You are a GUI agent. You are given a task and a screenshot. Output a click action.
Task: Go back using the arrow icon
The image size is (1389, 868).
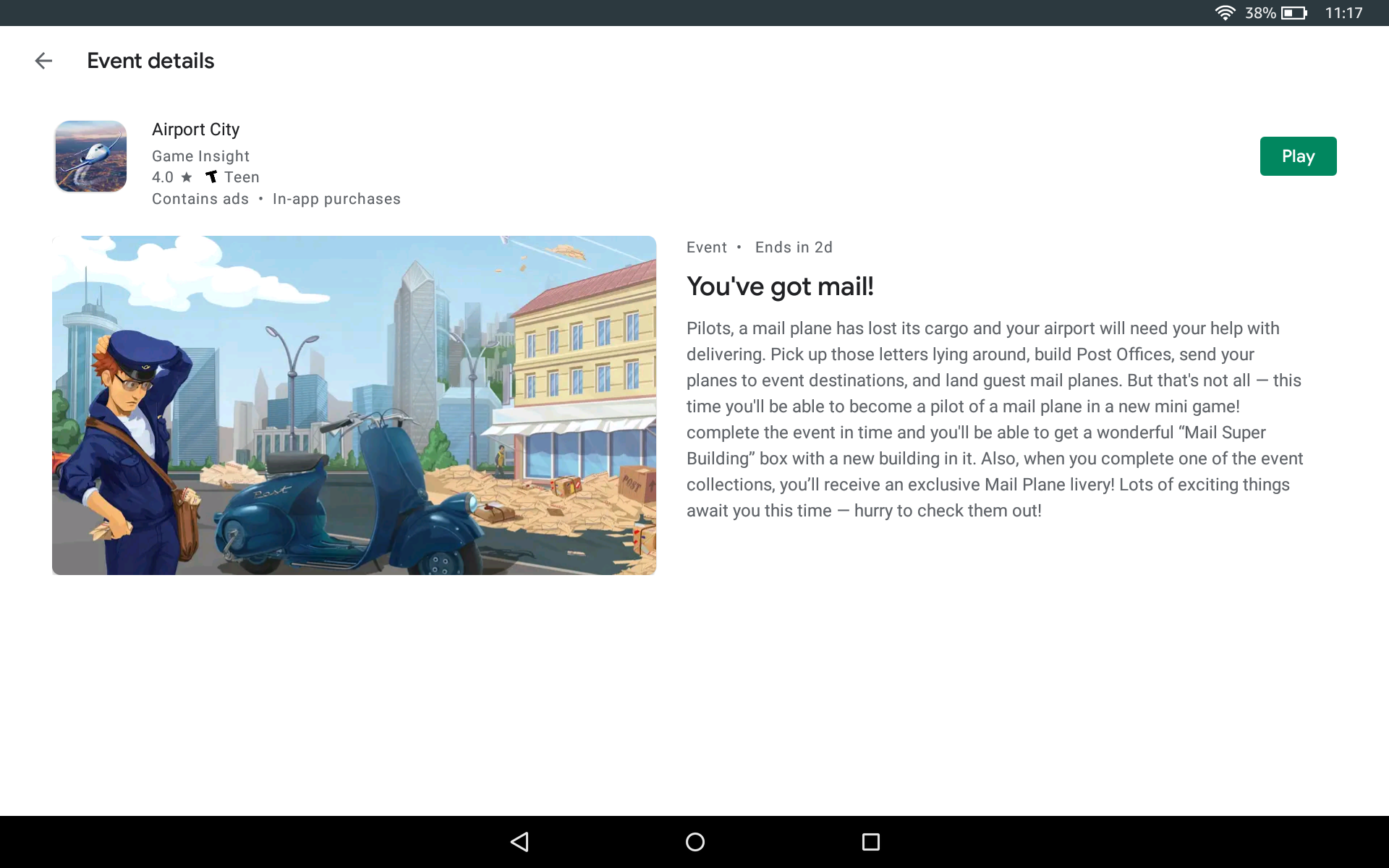point(43,61)
